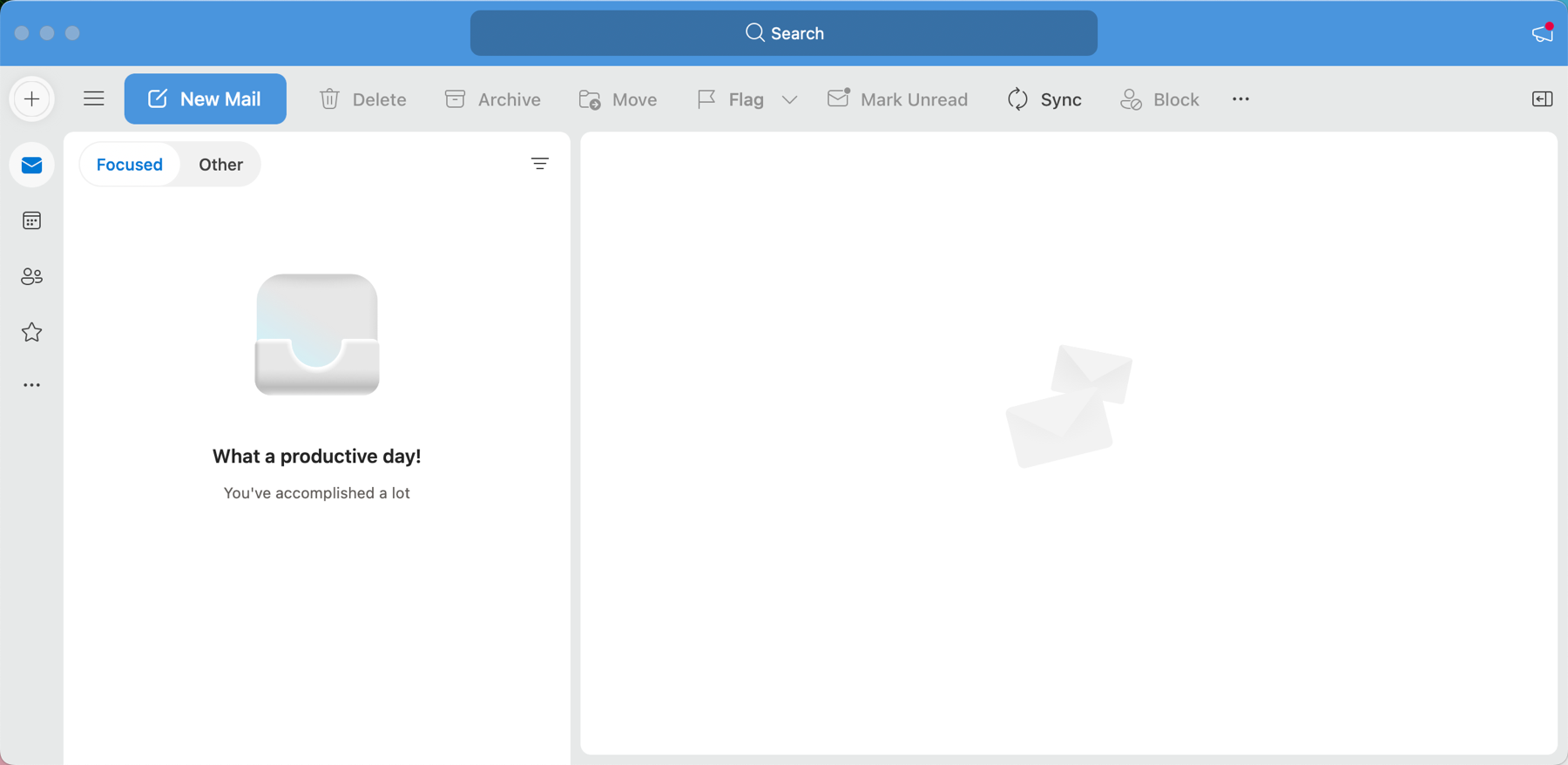
Task: Open the Calendar icon in sidebar
Action: pos(32,221)
